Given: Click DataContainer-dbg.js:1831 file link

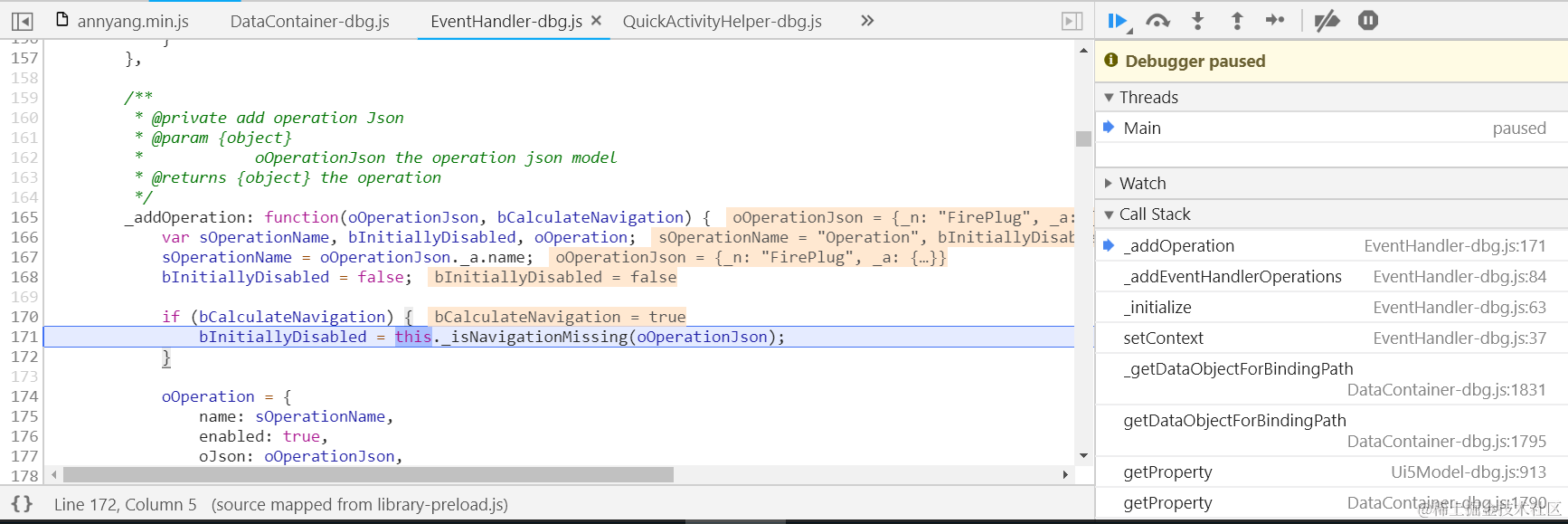Looking at the screenshot, I should 1447,389.
